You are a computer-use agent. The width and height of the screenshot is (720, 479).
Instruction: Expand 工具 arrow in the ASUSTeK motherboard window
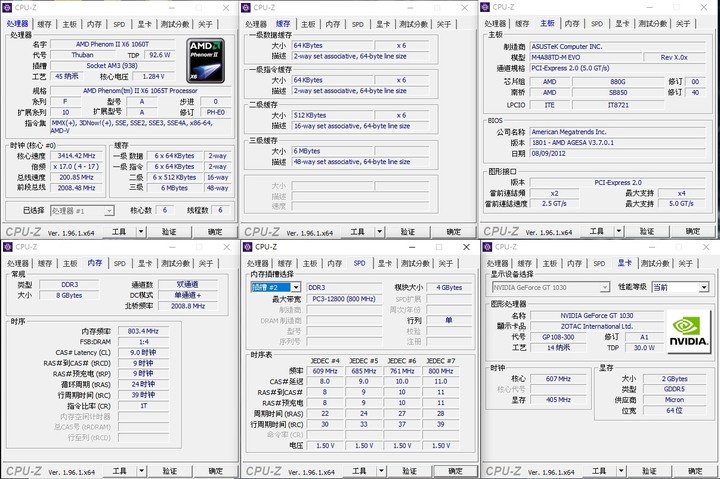[619, 231]
